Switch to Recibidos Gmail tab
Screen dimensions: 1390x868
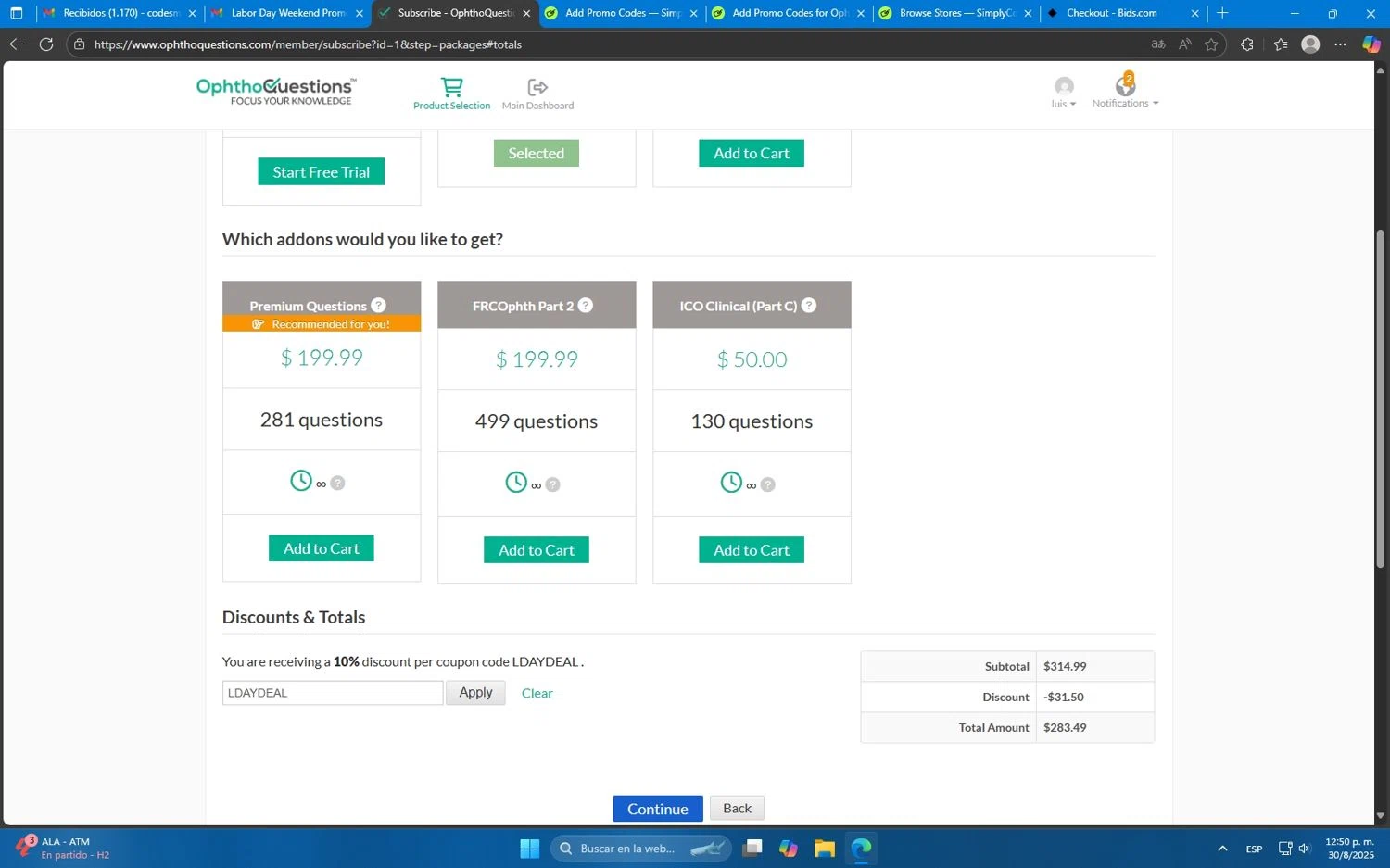[119, 13]
